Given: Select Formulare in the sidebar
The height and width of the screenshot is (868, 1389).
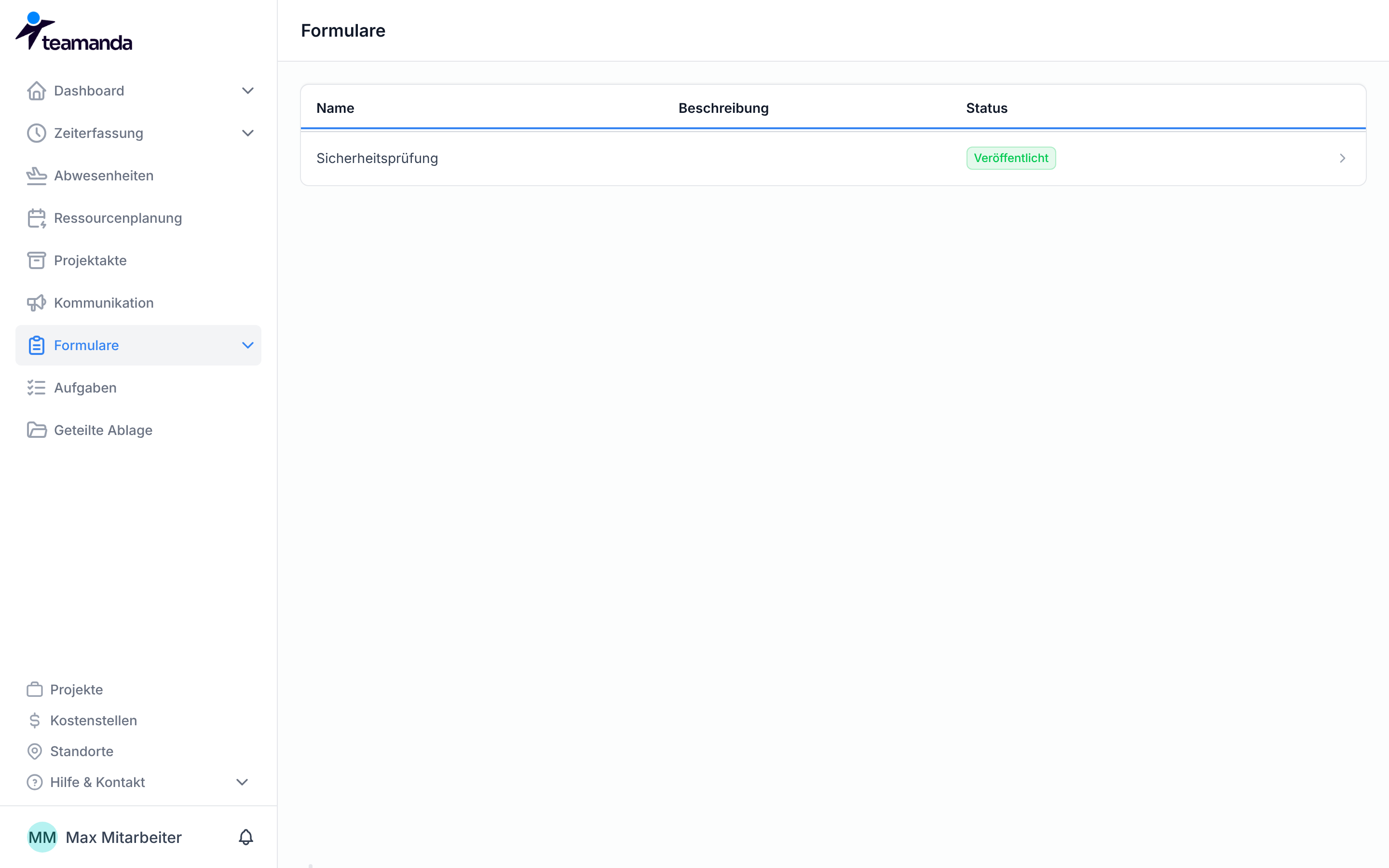Looking at the screenshot, I should (138, 346).
